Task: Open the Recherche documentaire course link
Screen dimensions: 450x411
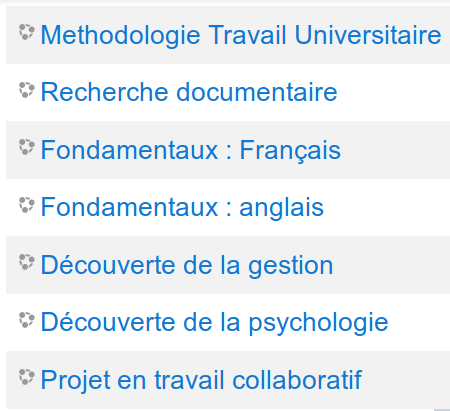Action: coord(189,92)
